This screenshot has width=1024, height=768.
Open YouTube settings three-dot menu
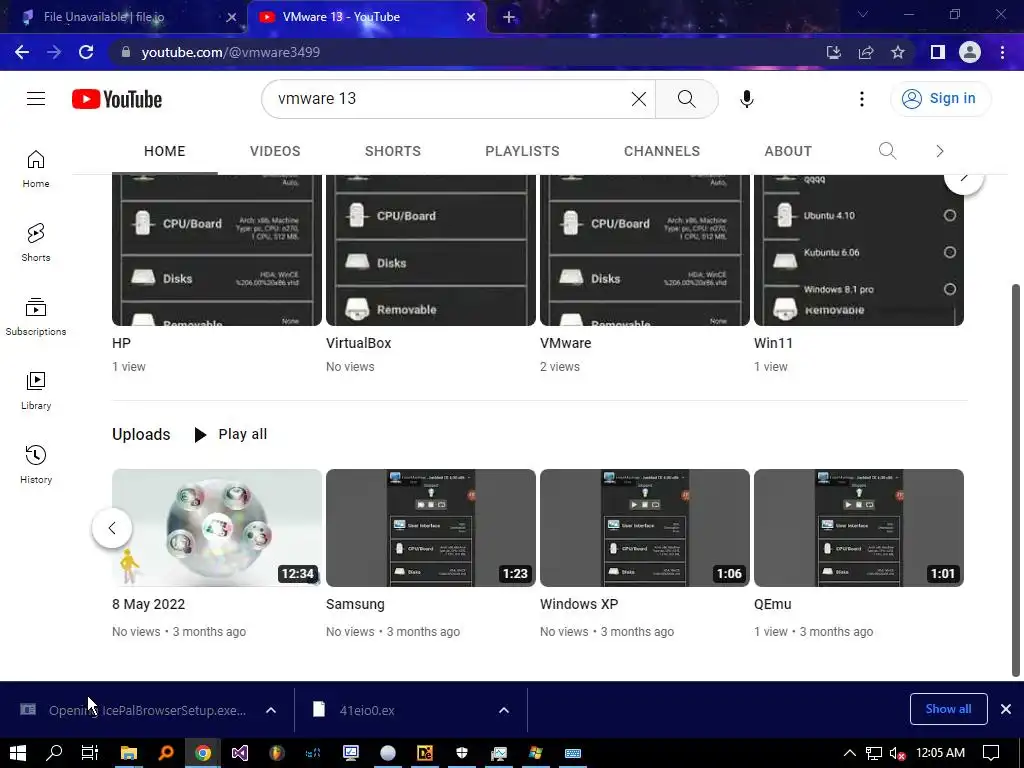(861, 99)
